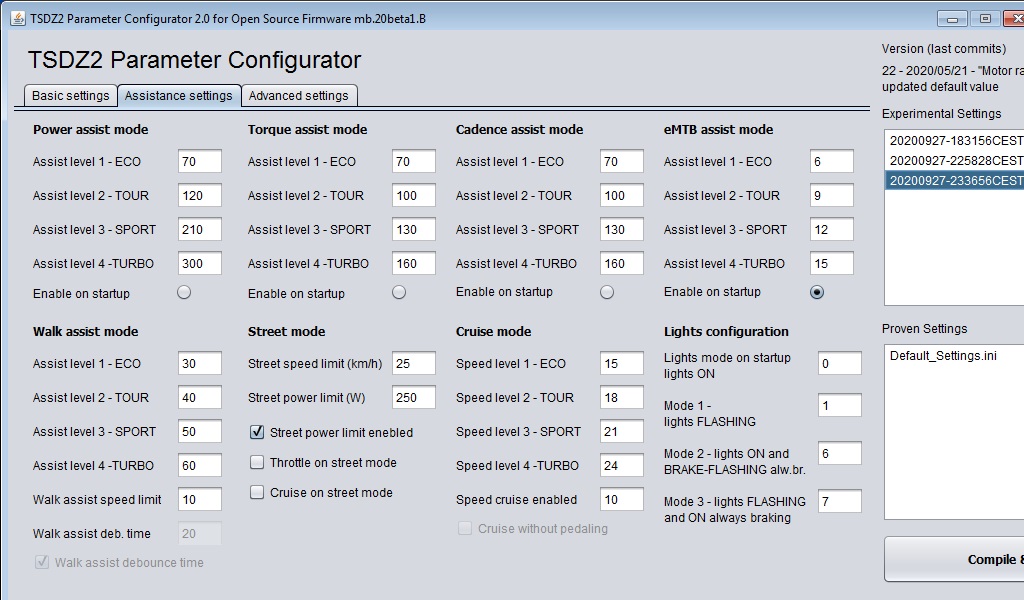The width and height of the screenshot is (1024, 600).
Task: Edit Torque assist level 3 SPORT field
Action: (414, 229)
